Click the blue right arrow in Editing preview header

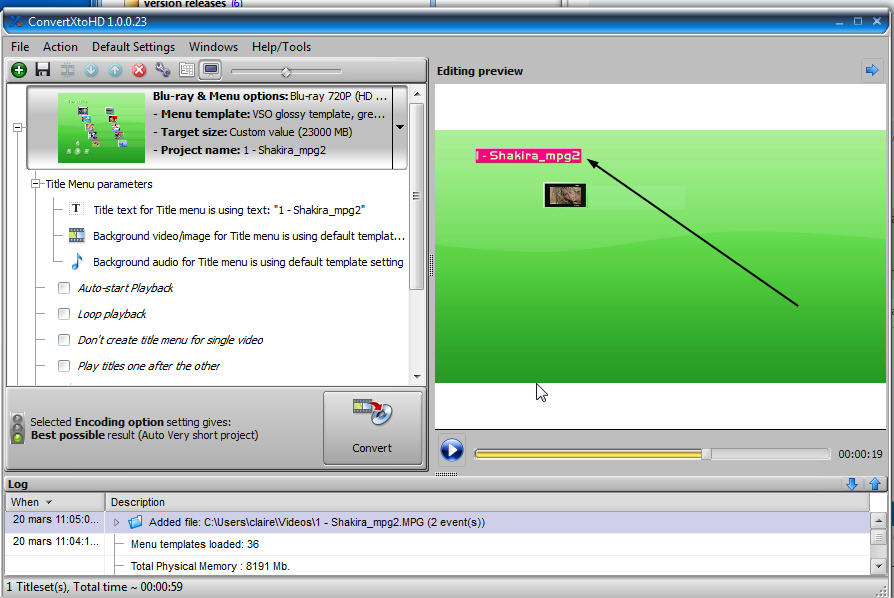click(872, 70)
